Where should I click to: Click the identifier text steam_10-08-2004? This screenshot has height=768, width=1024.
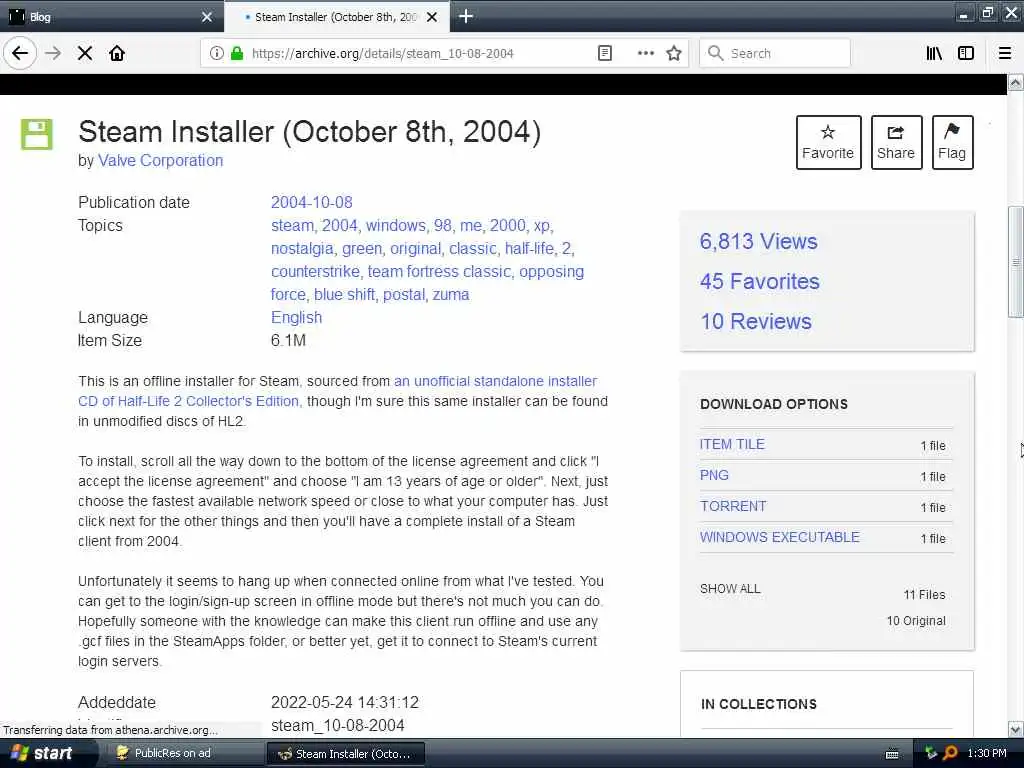click(338, 726)
